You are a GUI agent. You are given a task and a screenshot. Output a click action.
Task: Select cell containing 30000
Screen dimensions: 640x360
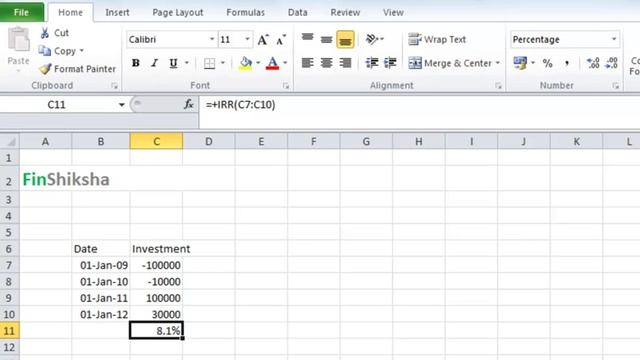point(156,314)
